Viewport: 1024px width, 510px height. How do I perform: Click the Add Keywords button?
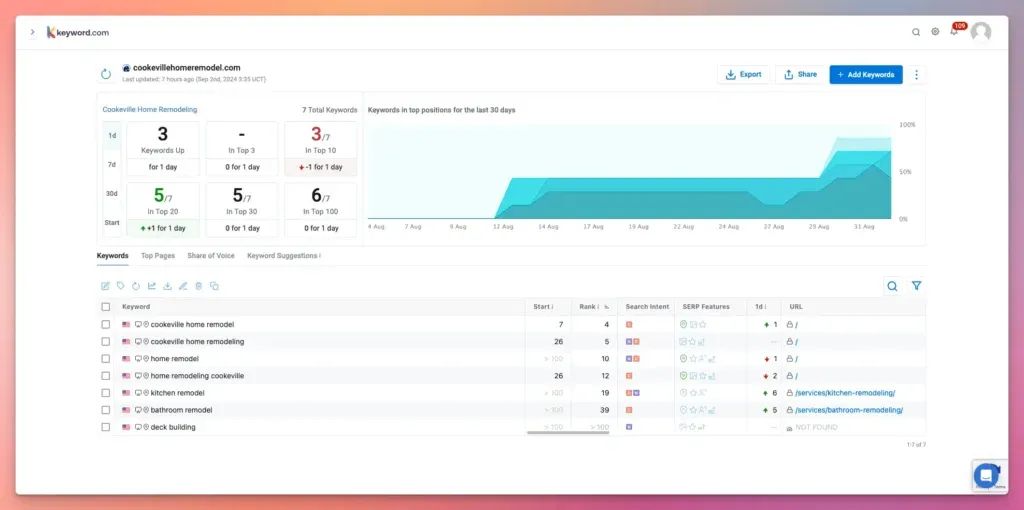tap(866, 74)
